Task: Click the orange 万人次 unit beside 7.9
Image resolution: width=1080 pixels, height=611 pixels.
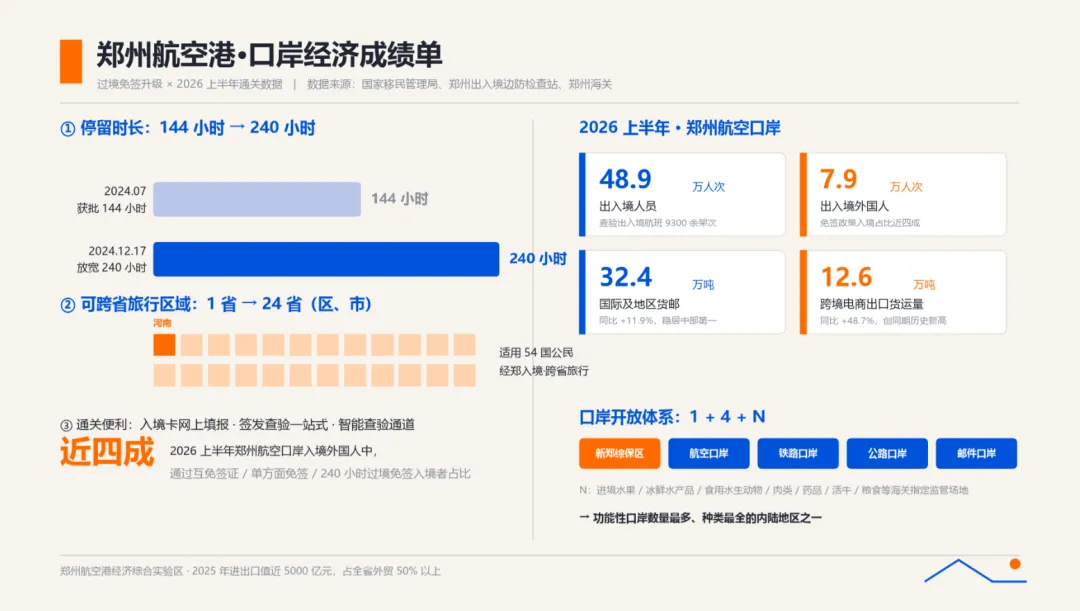Action: 906,187
